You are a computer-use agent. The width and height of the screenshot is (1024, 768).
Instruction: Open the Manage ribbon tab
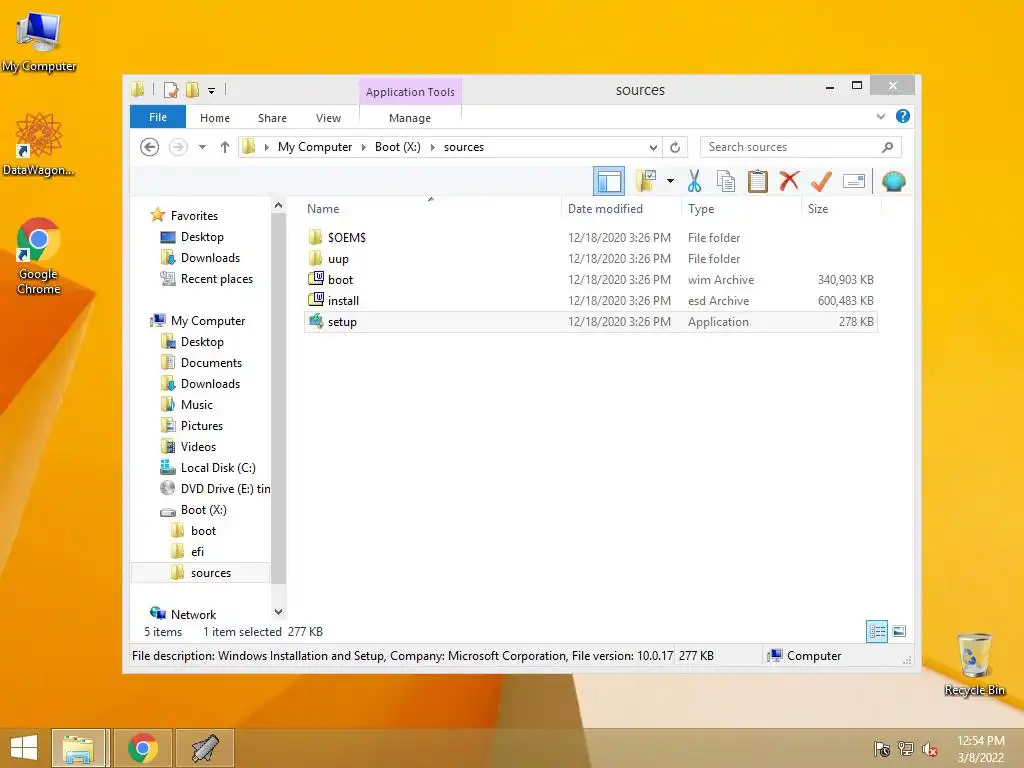[x=409, y=118]
